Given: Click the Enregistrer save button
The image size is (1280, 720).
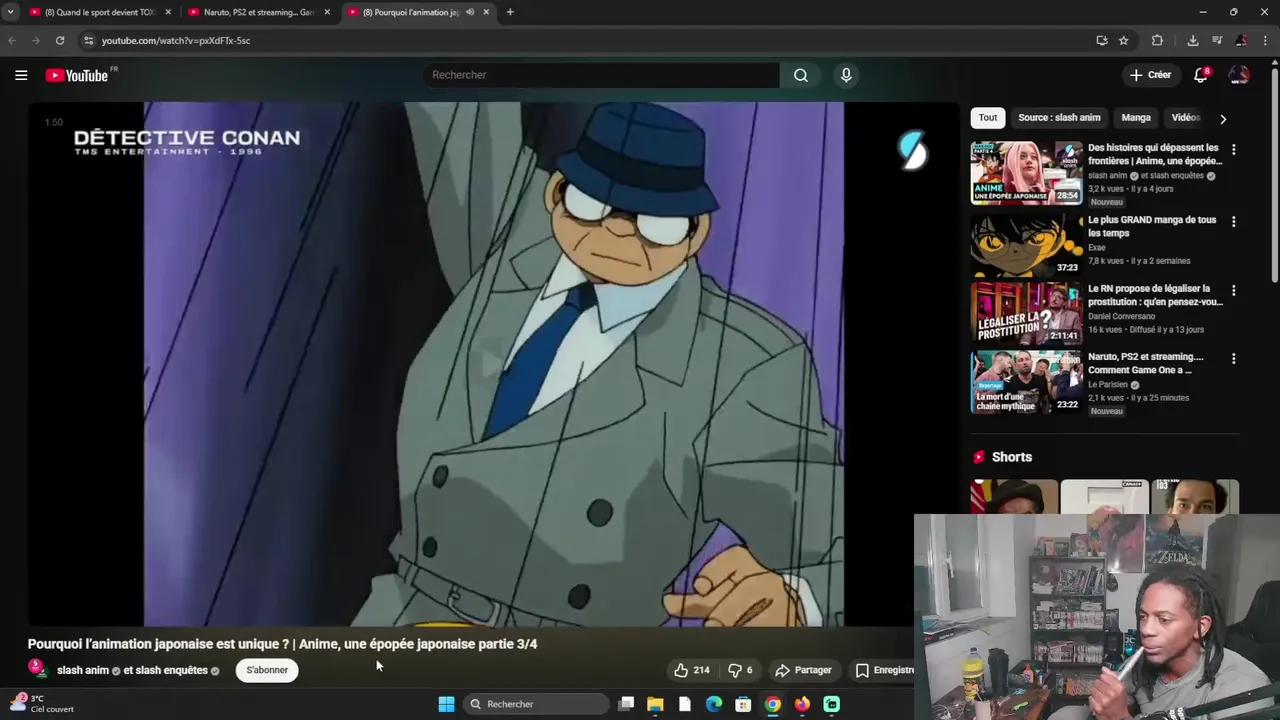Looking at the screenshot, I should pyautogui.click(x=884, y=670).
